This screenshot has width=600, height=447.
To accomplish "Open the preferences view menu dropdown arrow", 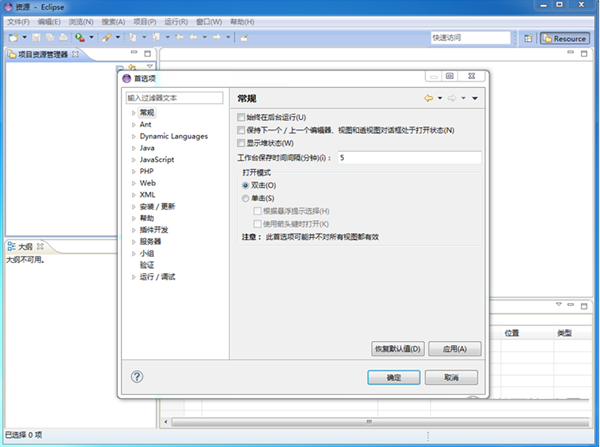I will point(475,98).
